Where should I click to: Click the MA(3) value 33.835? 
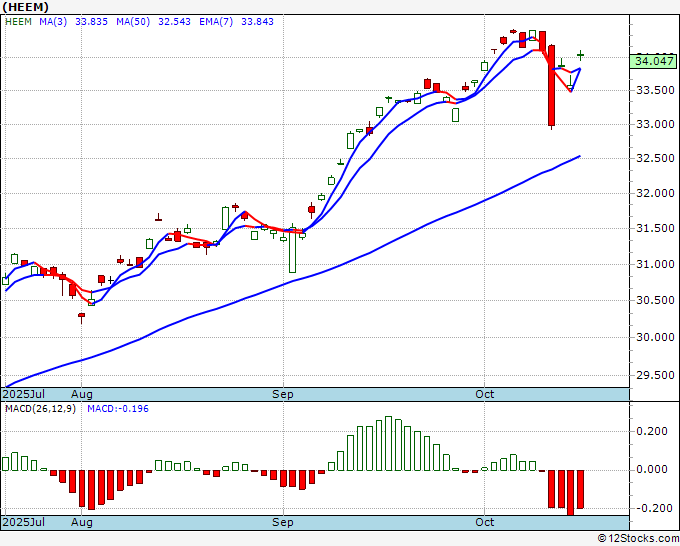(92, 22)
